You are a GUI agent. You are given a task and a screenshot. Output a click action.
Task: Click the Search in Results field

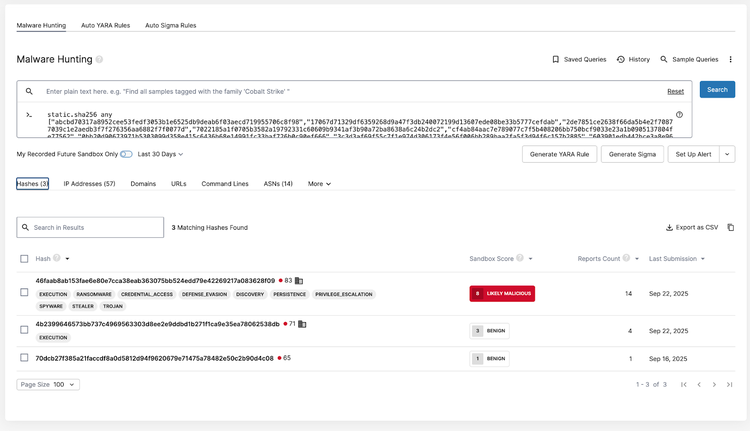(90, 228)
